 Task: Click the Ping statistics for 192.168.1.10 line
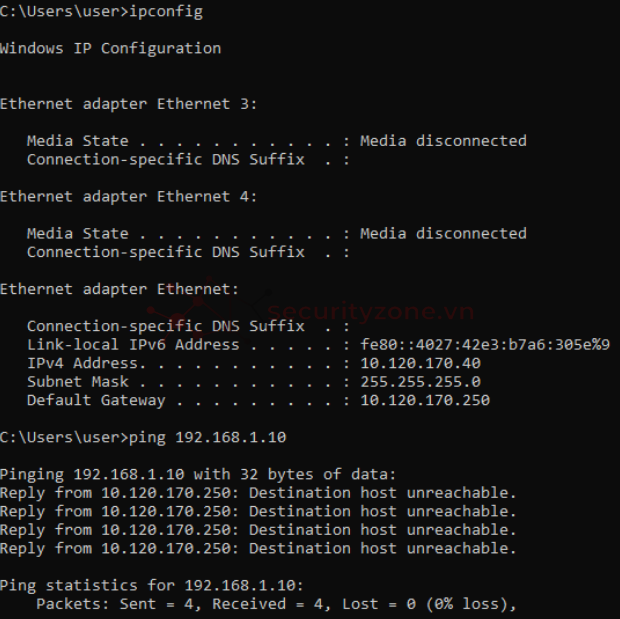pos(151,585)
